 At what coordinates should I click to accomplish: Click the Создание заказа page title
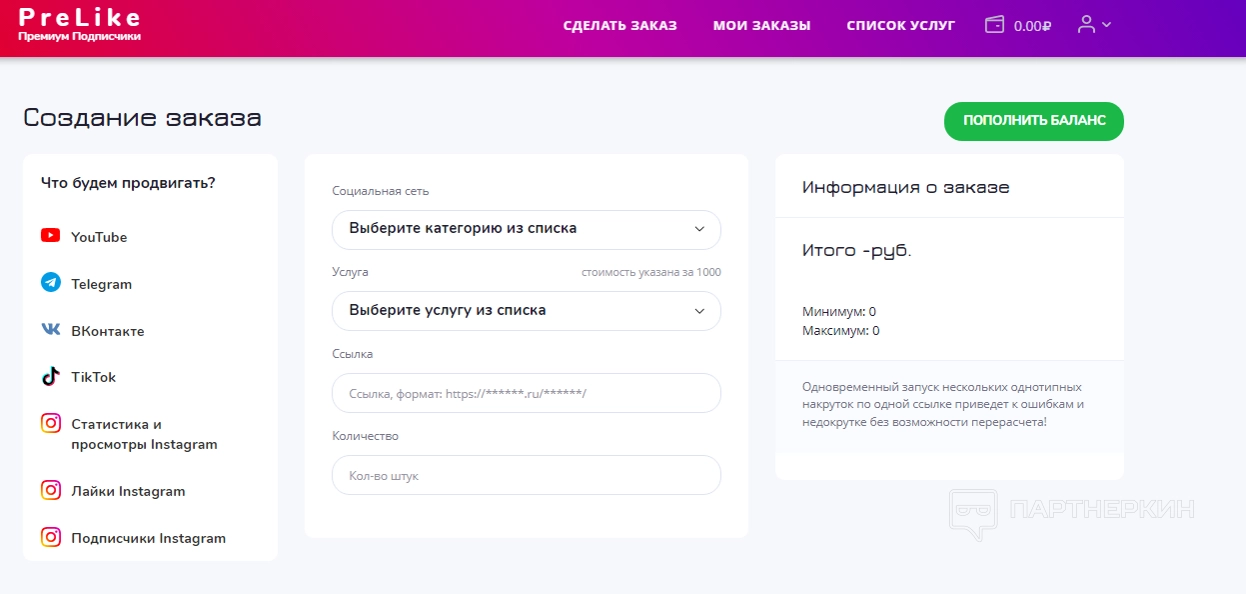click(142, 118)
